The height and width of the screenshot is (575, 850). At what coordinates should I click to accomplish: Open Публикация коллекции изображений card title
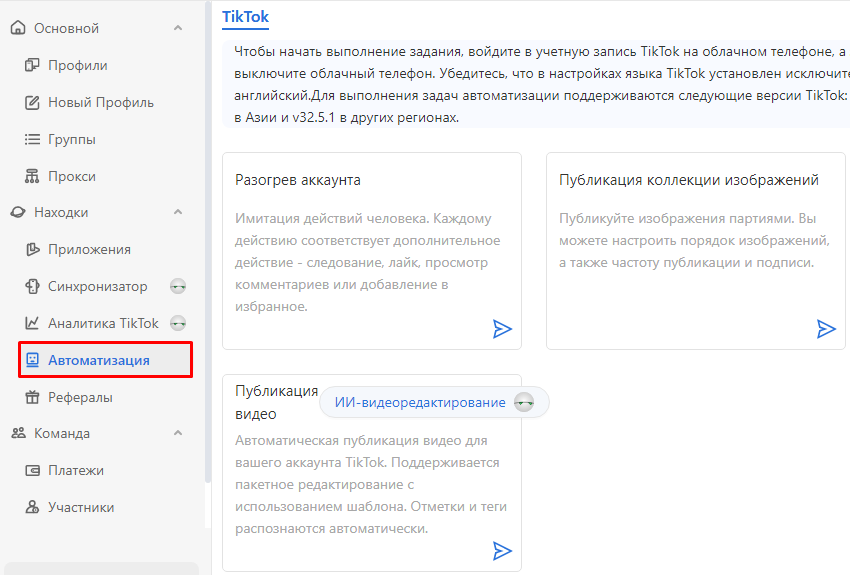coord(688,180)
